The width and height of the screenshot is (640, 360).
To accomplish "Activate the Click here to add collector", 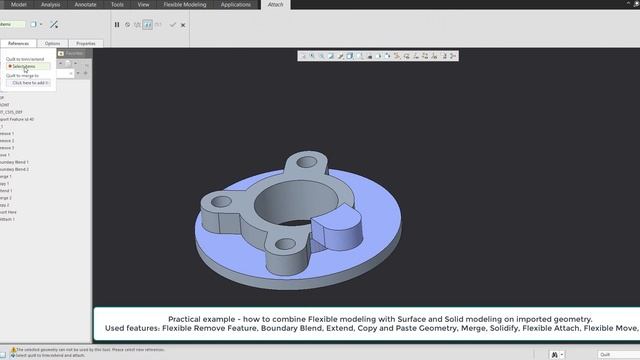I will [x=28, y=83].
